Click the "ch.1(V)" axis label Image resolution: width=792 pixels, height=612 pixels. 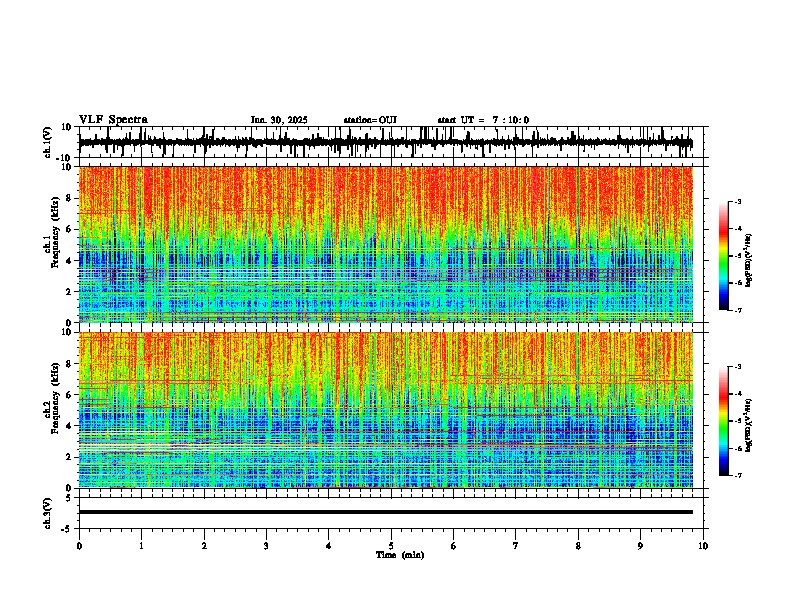(48, 142)
